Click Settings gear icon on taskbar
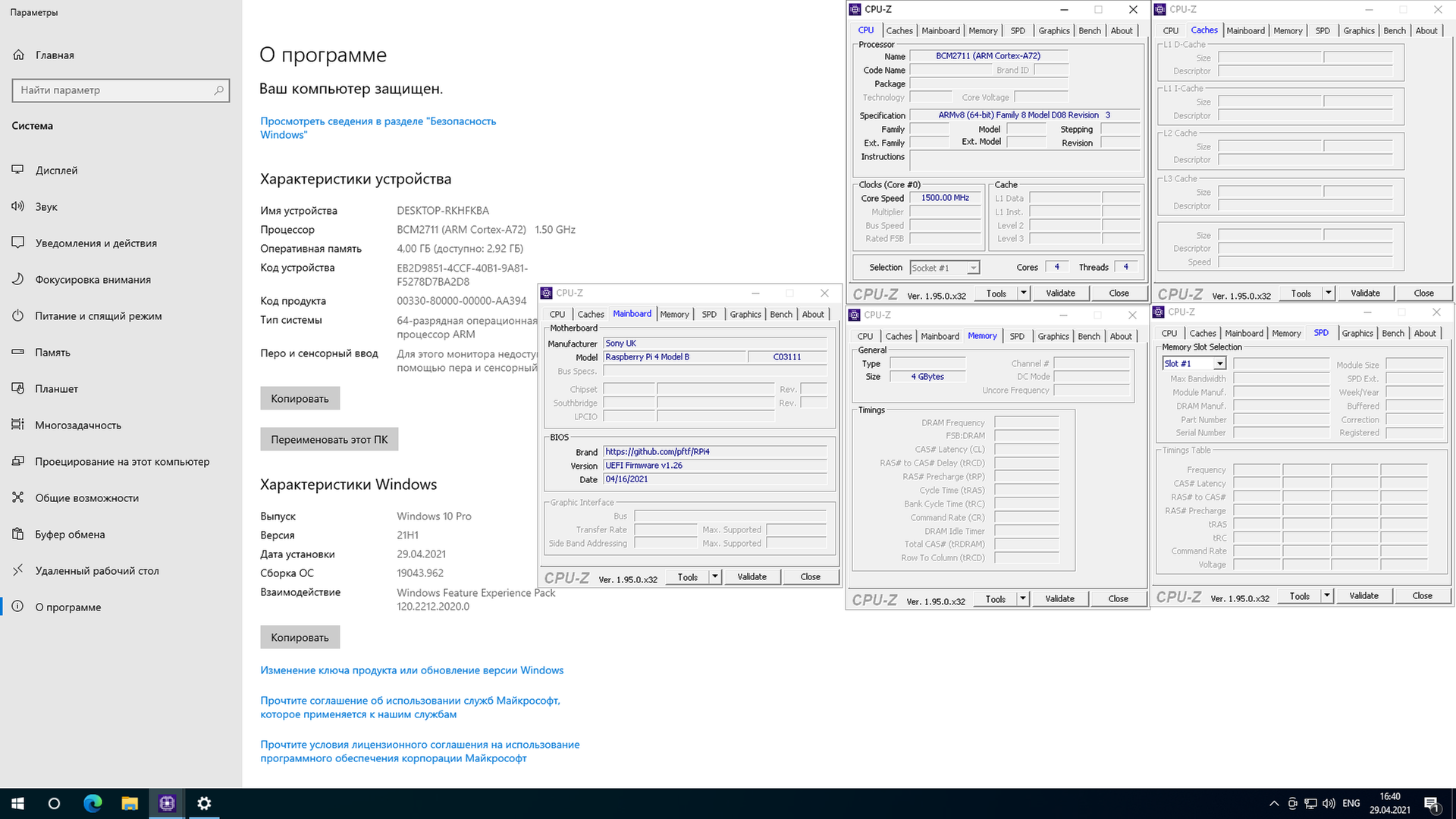Viewport: 1456px width, 819px height. click(204, 804)
